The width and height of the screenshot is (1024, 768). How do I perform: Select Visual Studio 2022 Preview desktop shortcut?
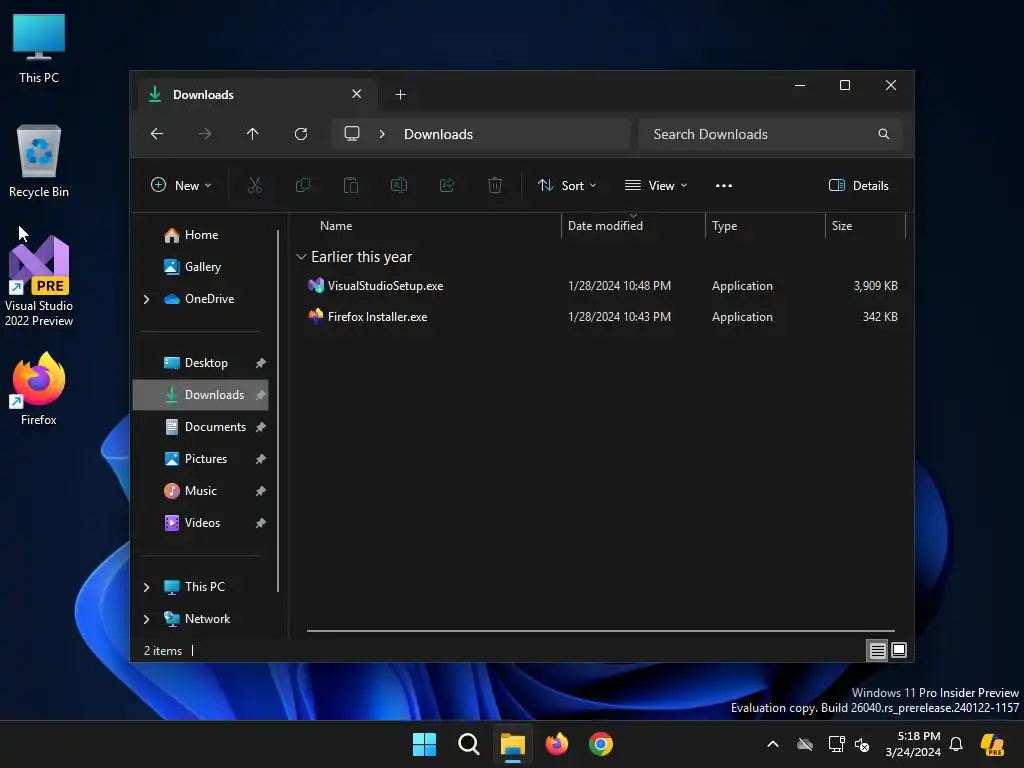[39, 281]
